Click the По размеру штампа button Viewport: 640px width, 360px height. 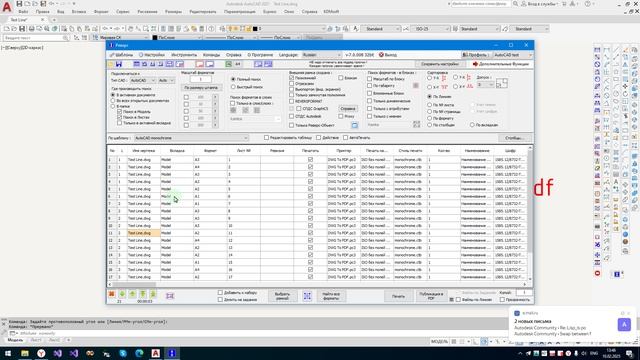click(201, 88)
